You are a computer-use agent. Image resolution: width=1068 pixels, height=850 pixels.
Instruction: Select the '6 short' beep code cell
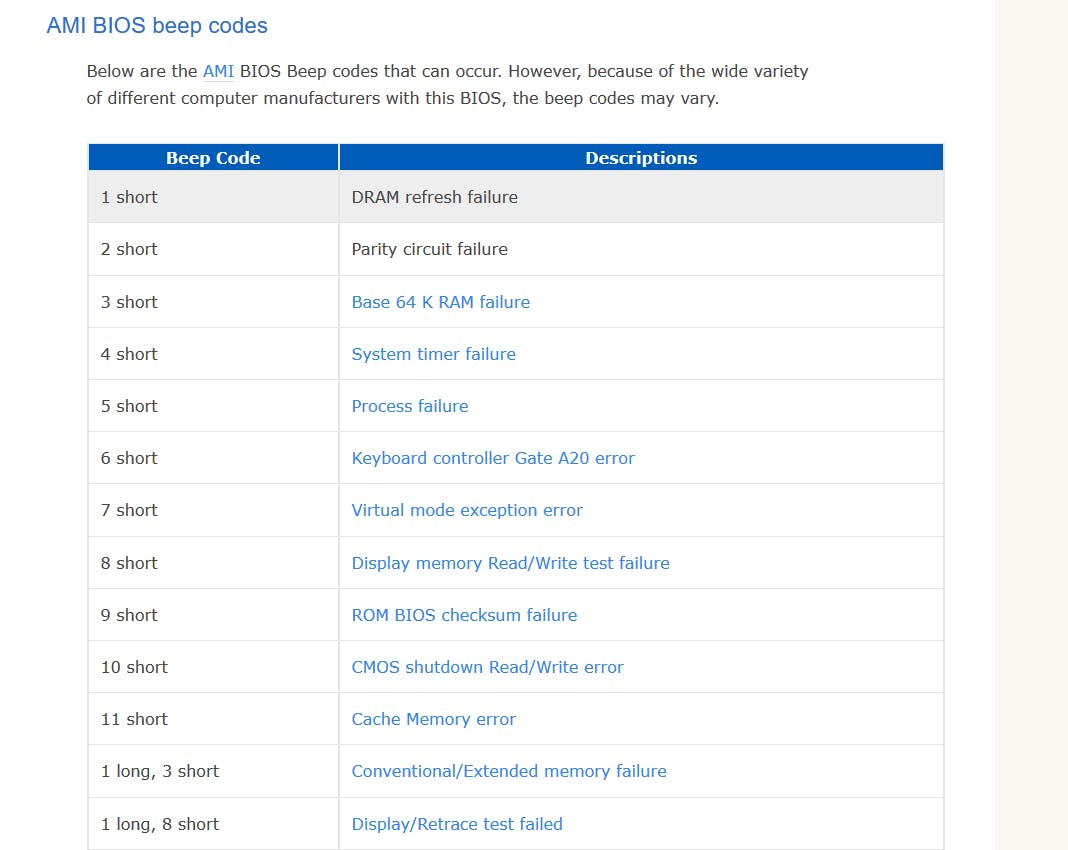tap(213, 458)
